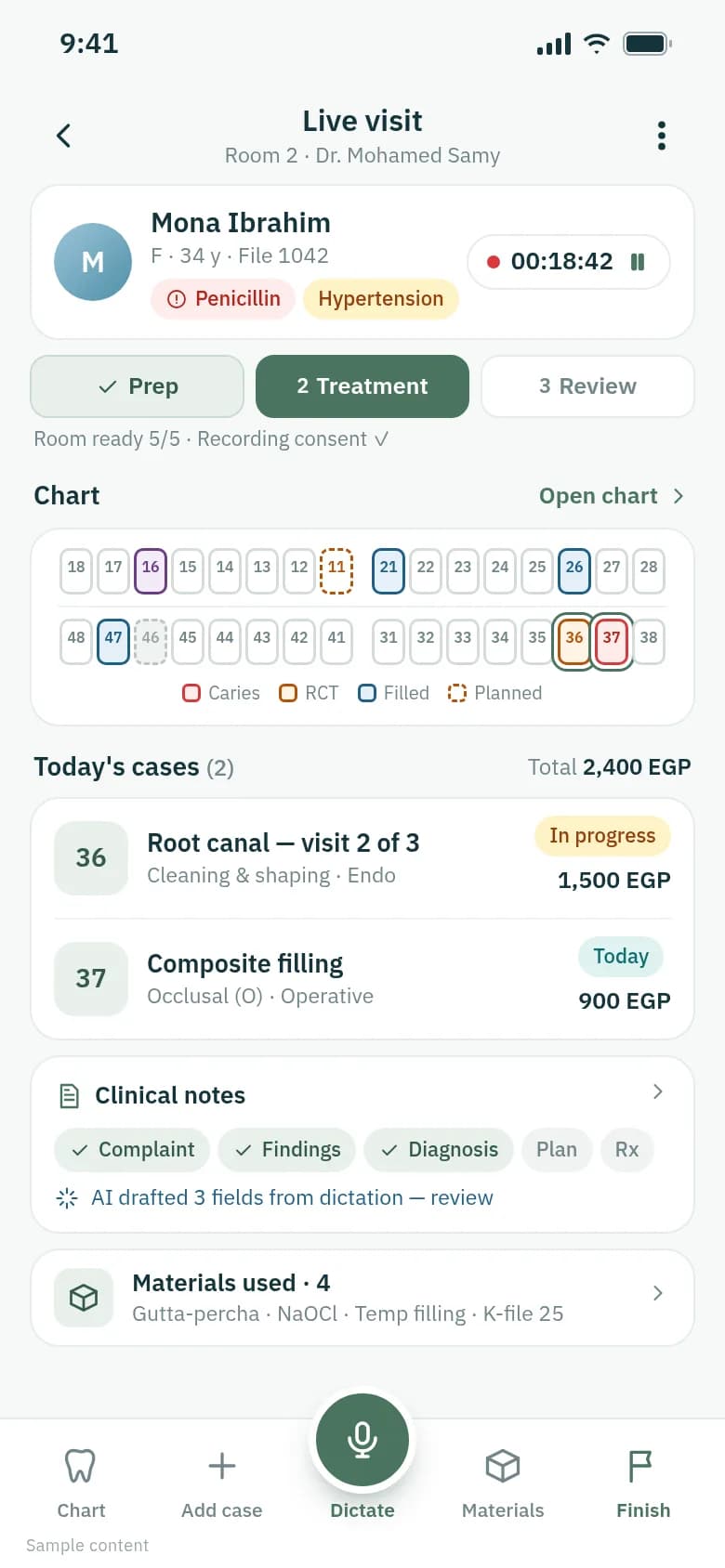
Task: Toggle the Findings notes chip
Action: (x=286, y=1149)
